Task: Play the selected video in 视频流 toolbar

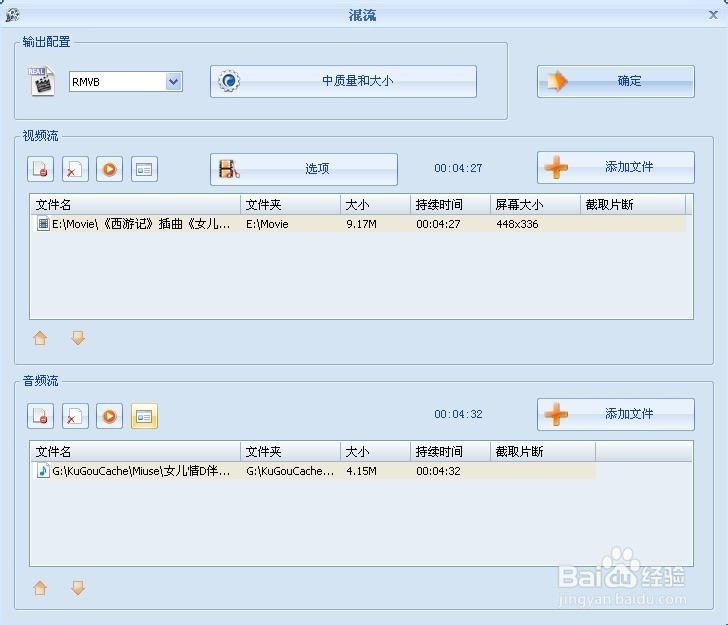Action: coord(110,169)
